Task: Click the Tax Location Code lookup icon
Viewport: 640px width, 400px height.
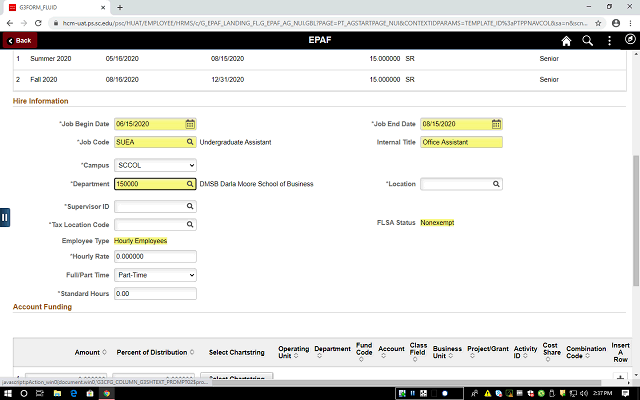Action: point(190,224)
